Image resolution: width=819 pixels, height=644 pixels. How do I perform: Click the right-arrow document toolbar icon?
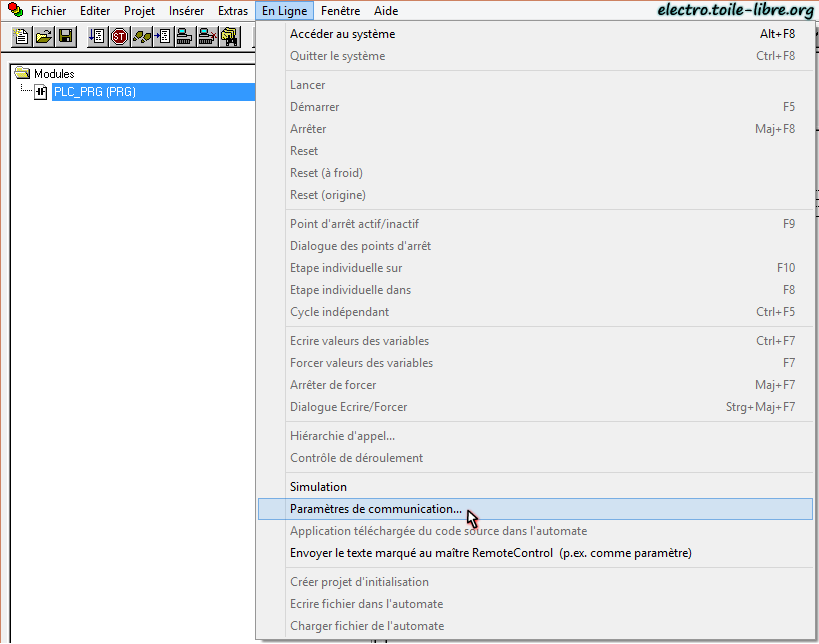point(163,37)
